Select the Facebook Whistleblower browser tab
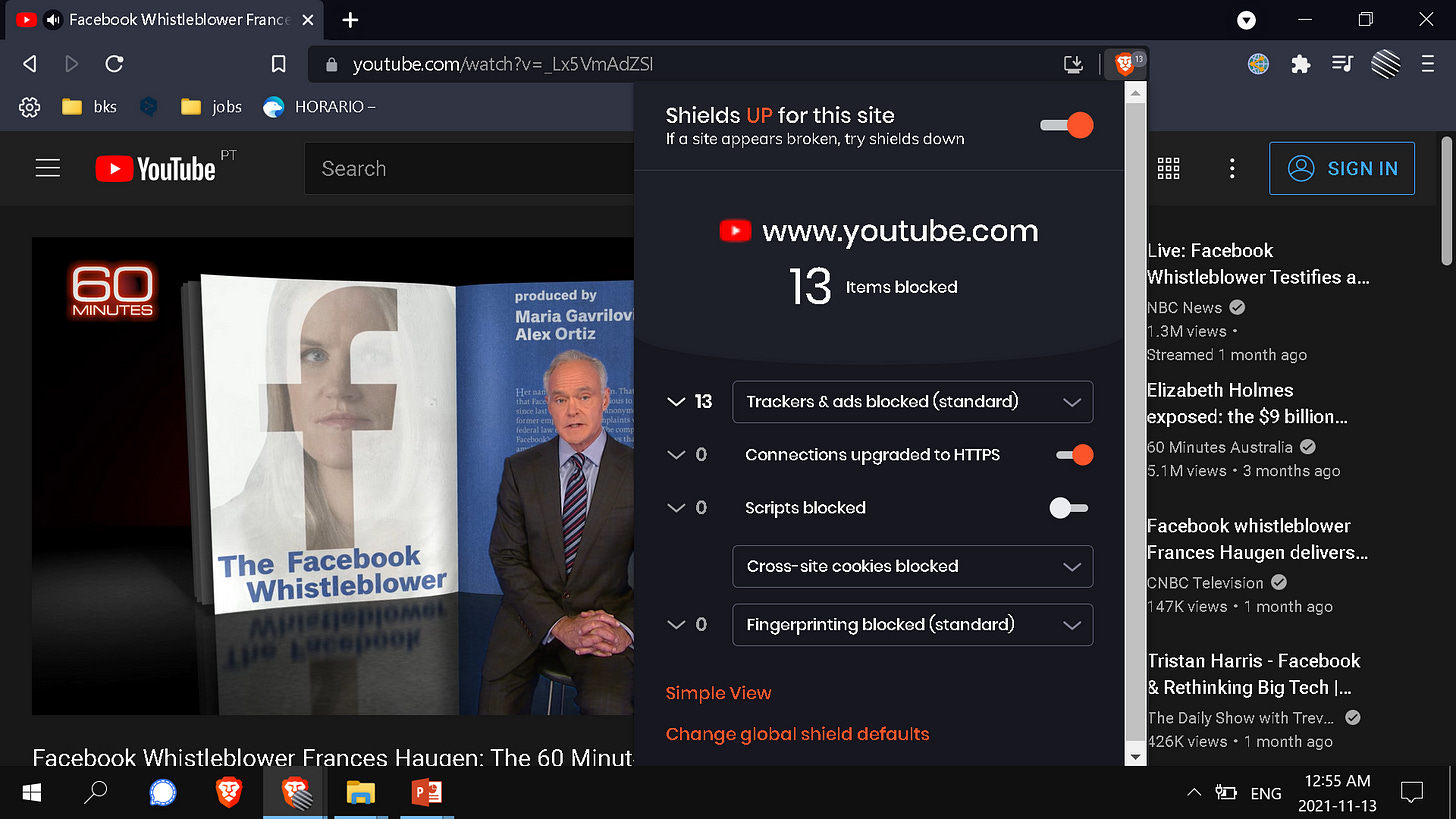Image resolution: width=1456 pixels, height=819 pixels. click(164, 19)
